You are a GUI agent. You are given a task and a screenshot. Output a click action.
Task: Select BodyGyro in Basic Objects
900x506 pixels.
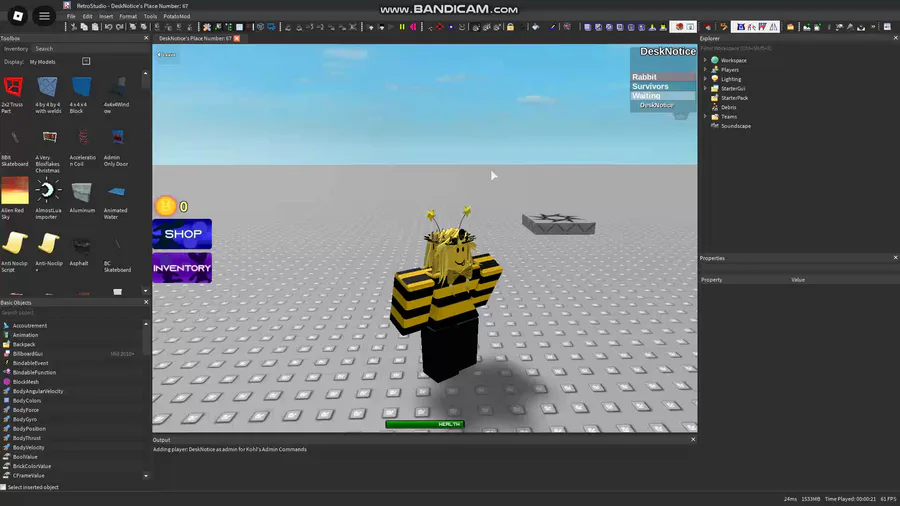(x=25, y=419)
